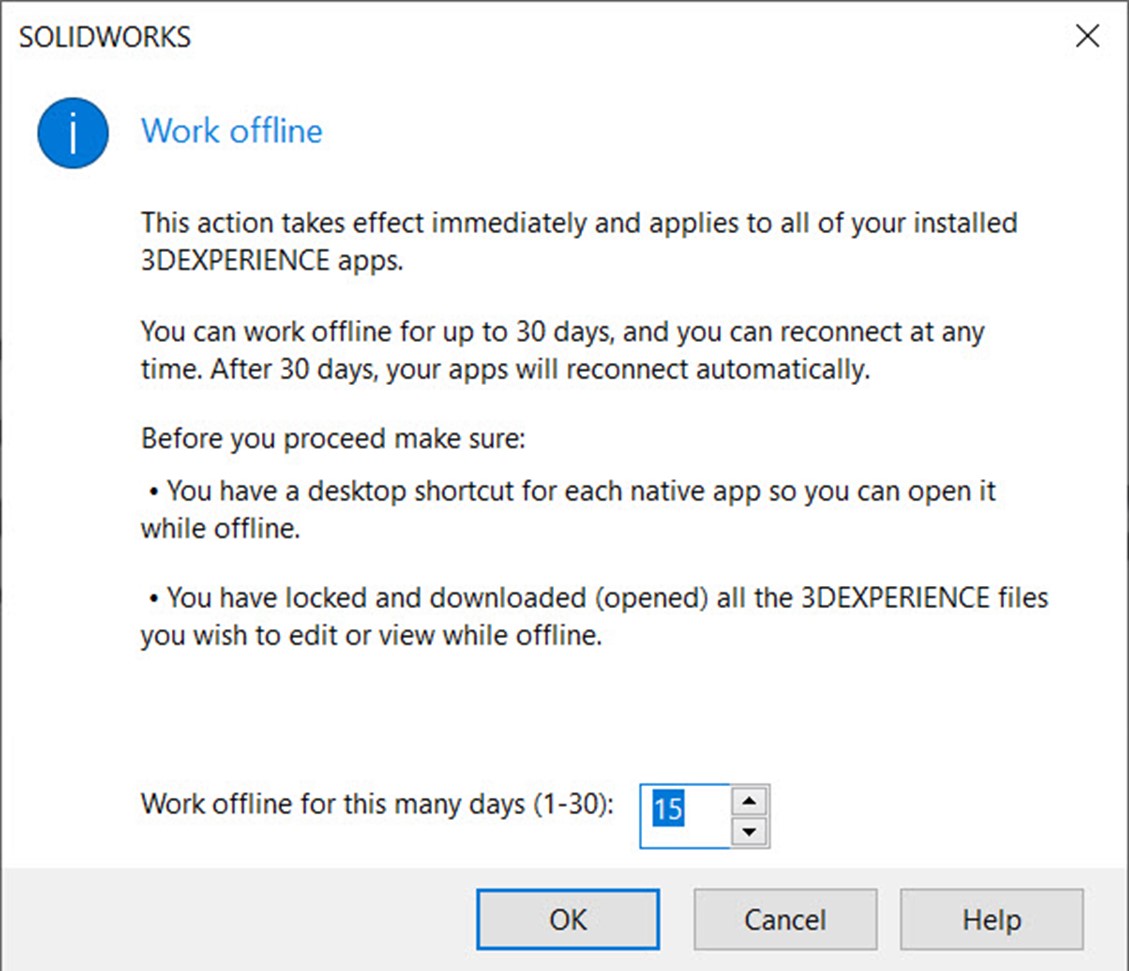Cancel the Work offline dialog
The image size is (1129, 971).
click(785, 919)
